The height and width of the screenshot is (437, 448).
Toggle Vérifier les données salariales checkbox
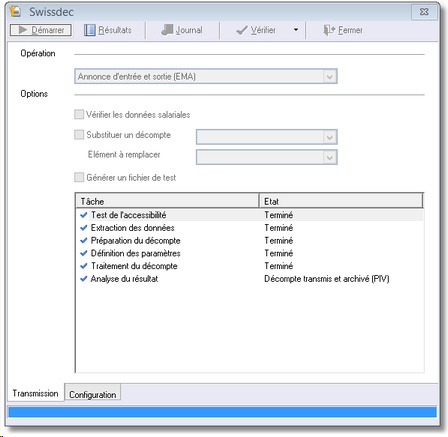click(x=79, y=114)
